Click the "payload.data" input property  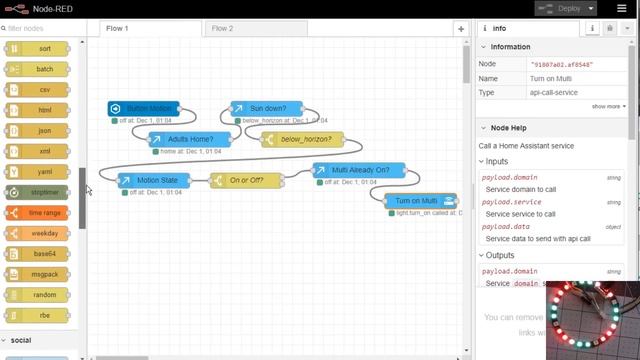[x=505, y=227]
